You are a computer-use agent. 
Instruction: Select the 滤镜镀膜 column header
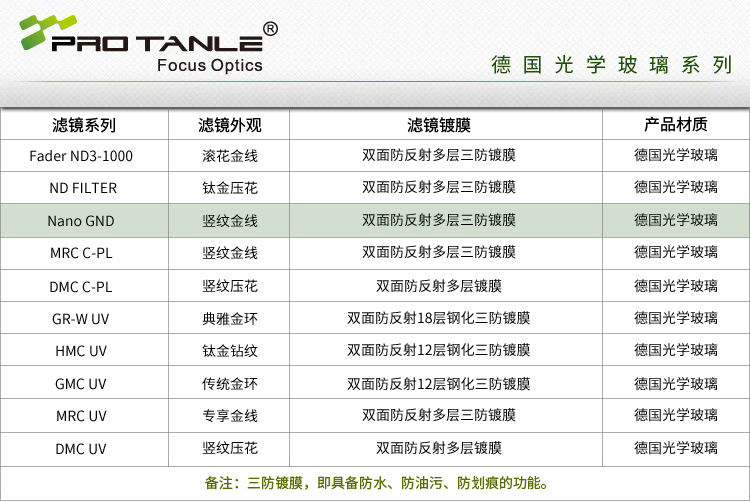[438, 125]
